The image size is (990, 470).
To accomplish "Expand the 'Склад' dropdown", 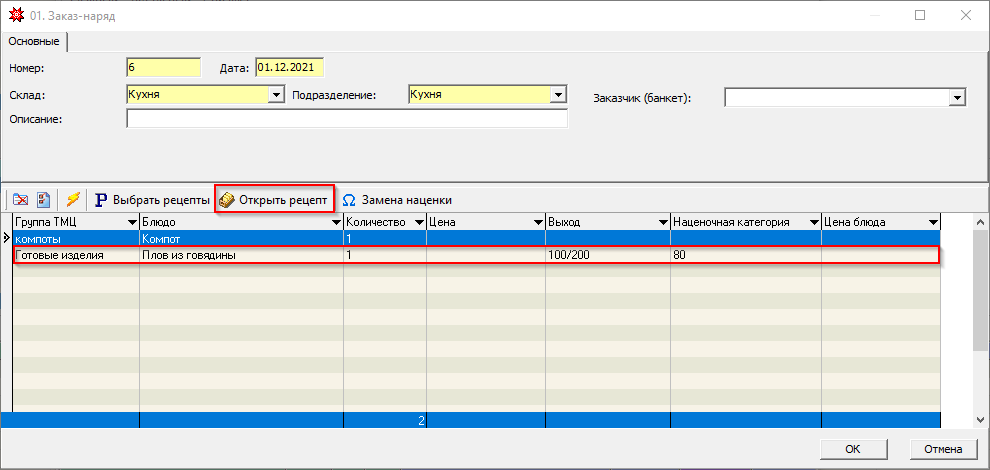I will (x=277, y=95).
